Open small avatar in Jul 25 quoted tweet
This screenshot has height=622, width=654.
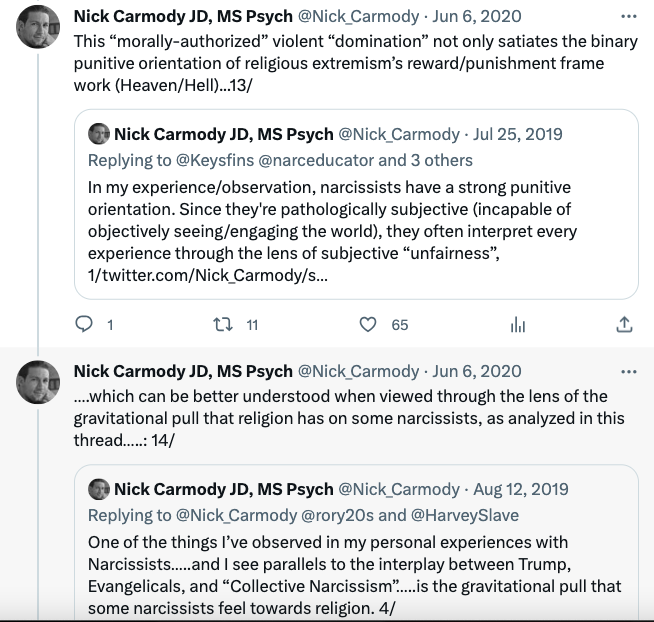pos(99,134)
